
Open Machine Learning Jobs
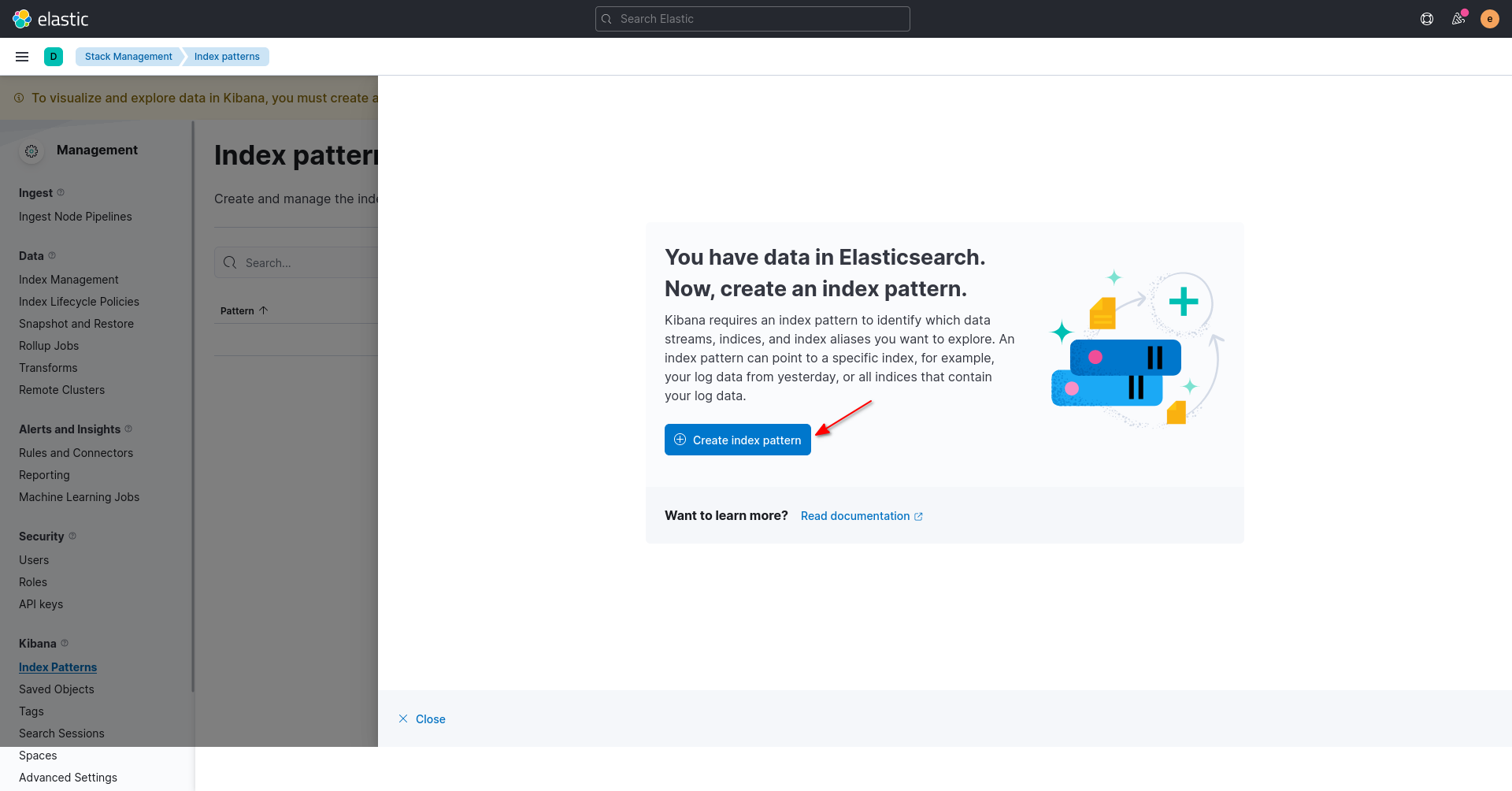tap(79, 497)
